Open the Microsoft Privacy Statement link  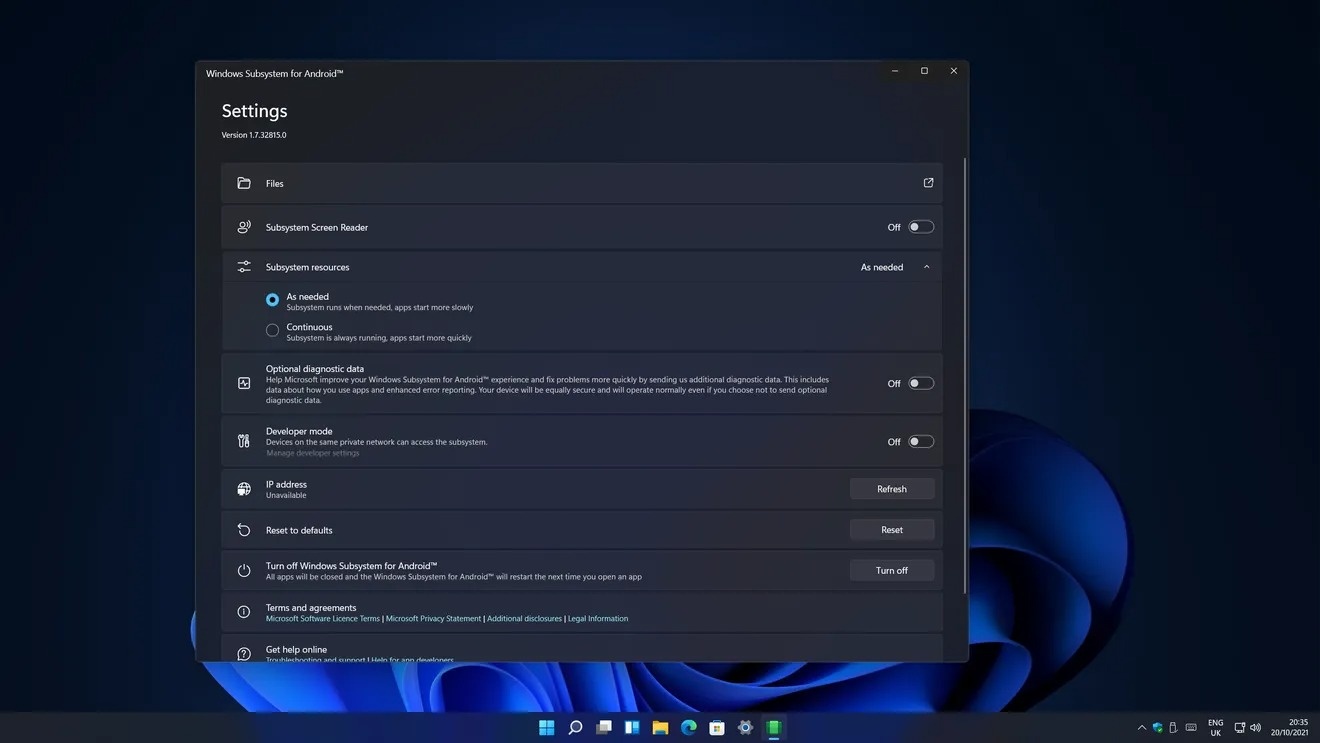point(434,618)
